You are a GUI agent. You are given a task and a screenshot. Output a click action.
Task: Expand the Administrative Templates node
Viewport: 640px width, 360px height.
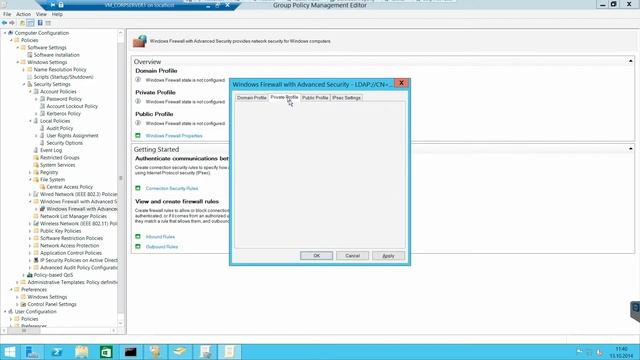click(18, 282)
